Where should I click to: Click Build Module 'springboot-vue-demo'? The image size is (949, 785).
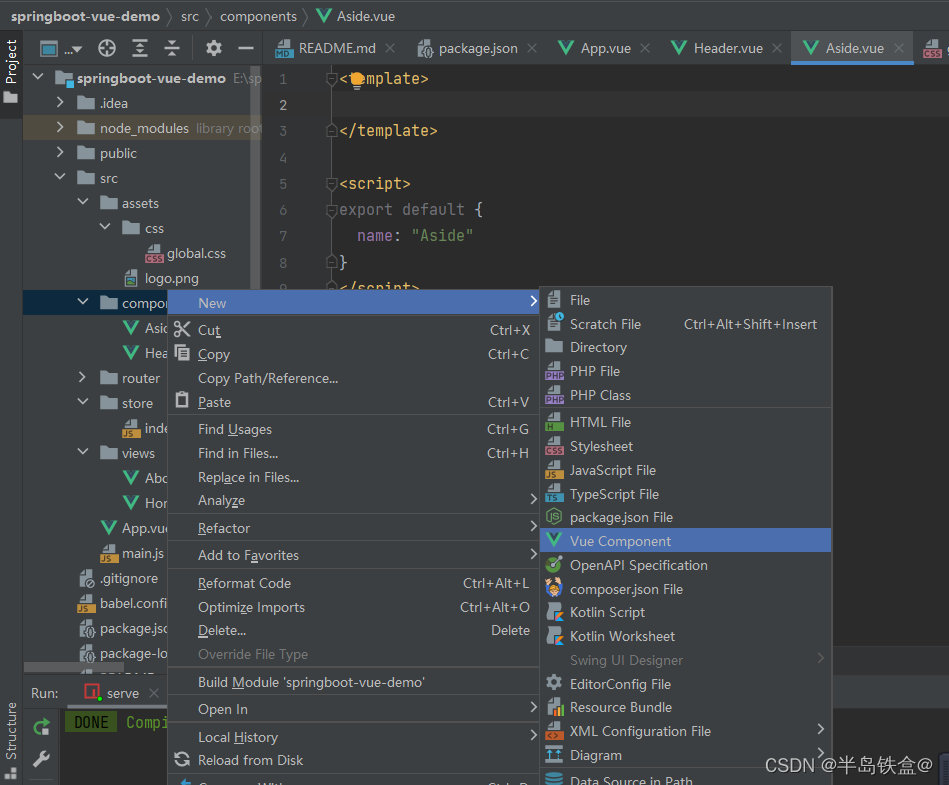[353, 682]
